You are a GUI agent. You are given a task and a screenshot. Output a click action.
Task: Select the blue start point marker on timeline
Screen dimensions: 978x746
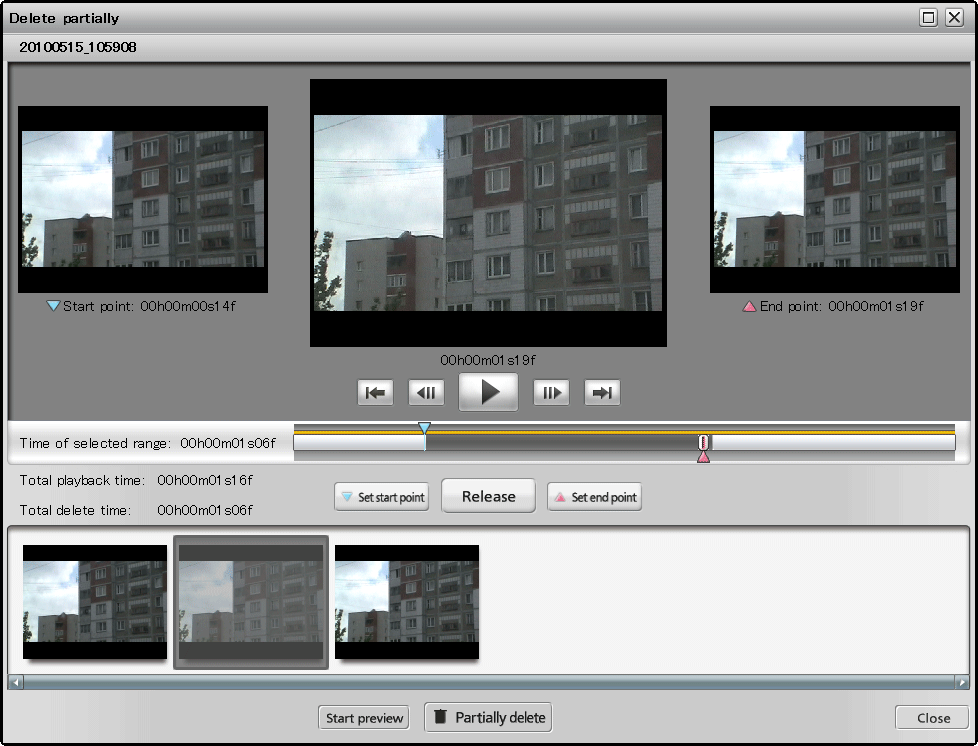(x=424, y=429)
